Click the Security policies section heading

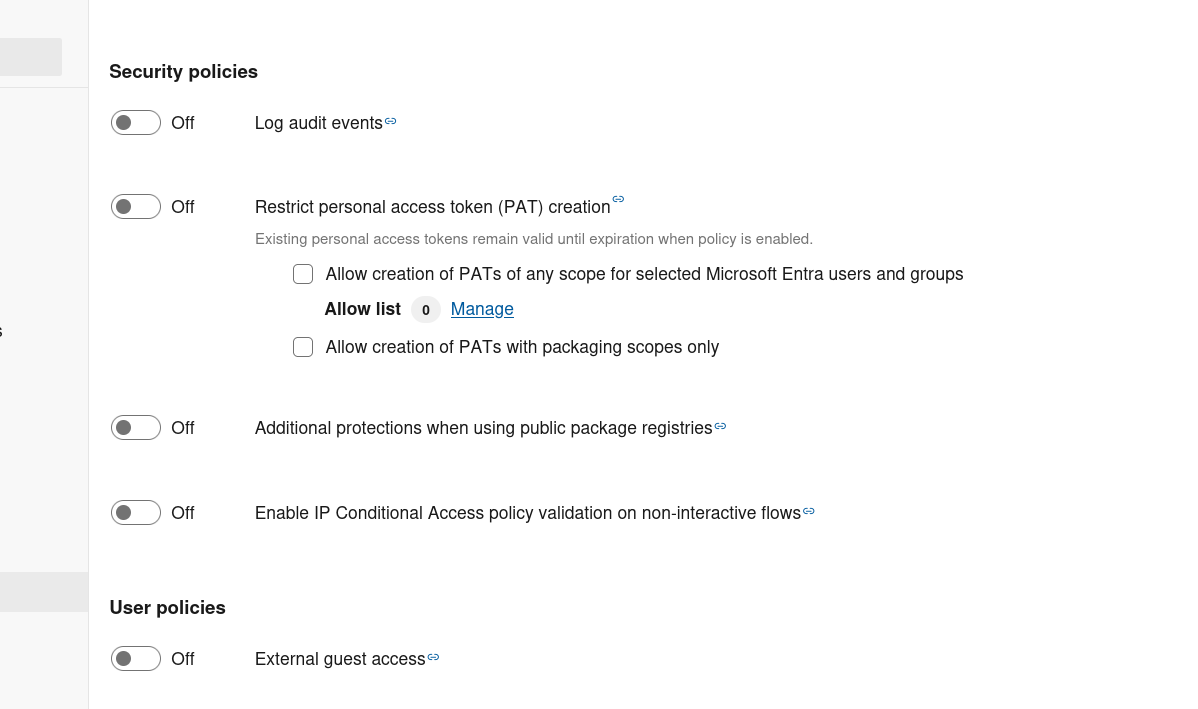coord(183,72)
